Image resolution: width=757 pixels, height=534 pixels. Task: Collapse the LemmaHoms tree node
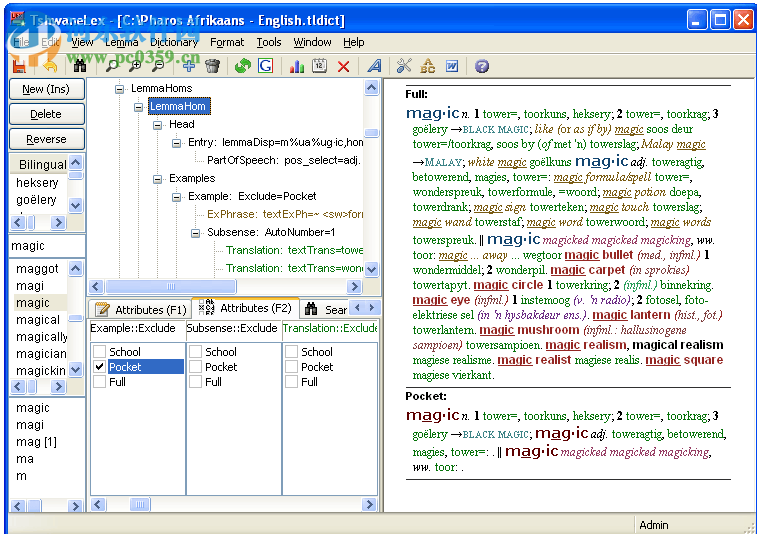[x=121, y=89]
